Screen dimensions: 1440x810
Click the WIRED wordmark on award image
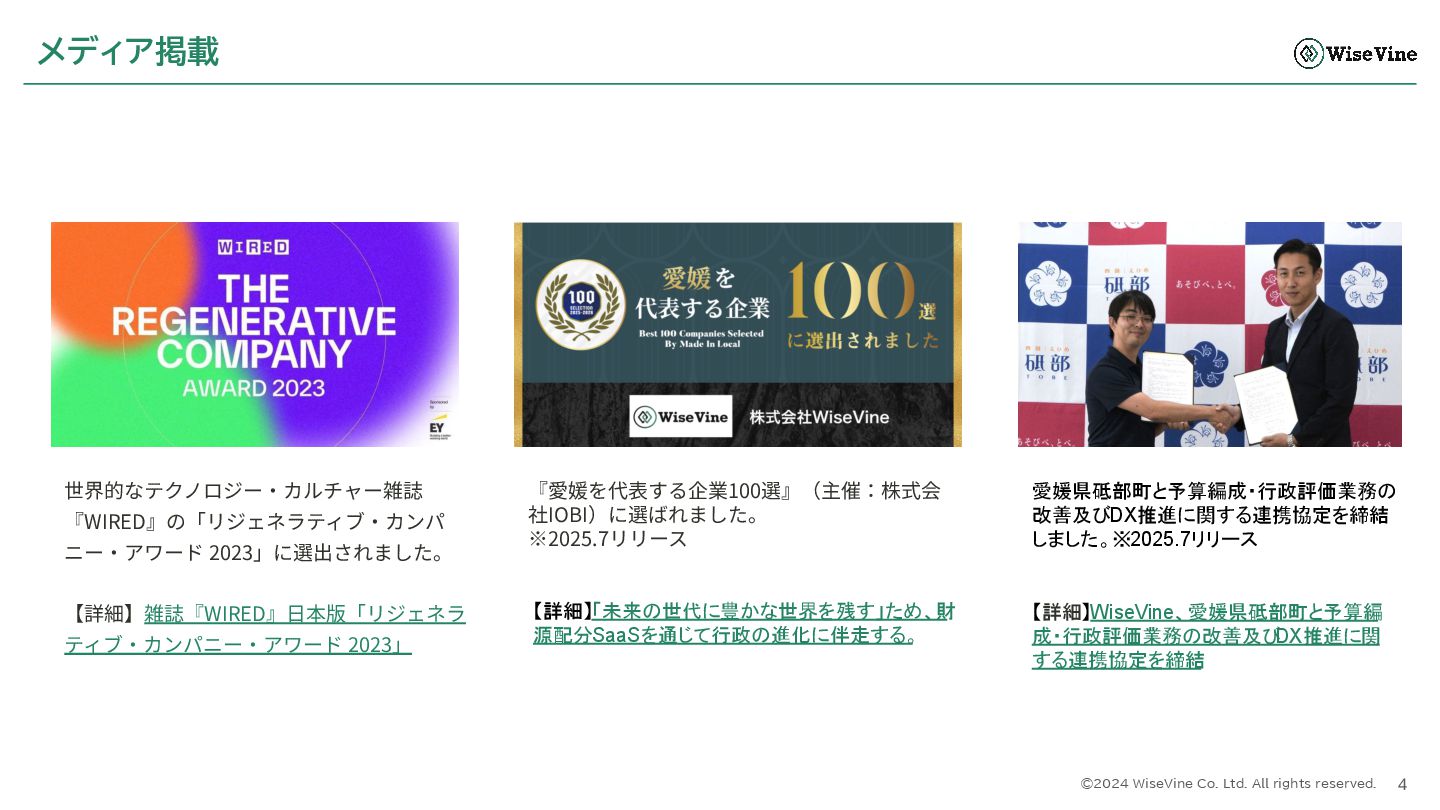pyautogui.click(x=254, y=246)
